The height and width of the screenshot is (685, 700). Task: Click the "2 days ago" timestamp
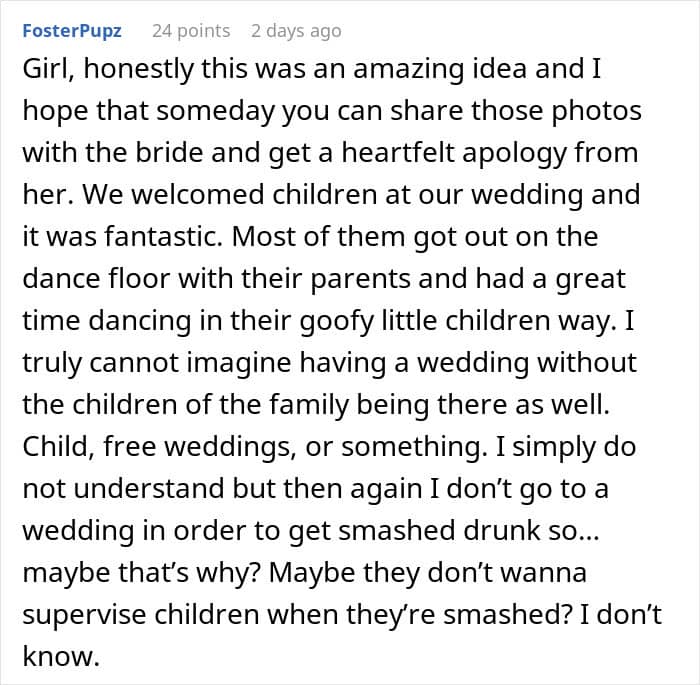296,31
